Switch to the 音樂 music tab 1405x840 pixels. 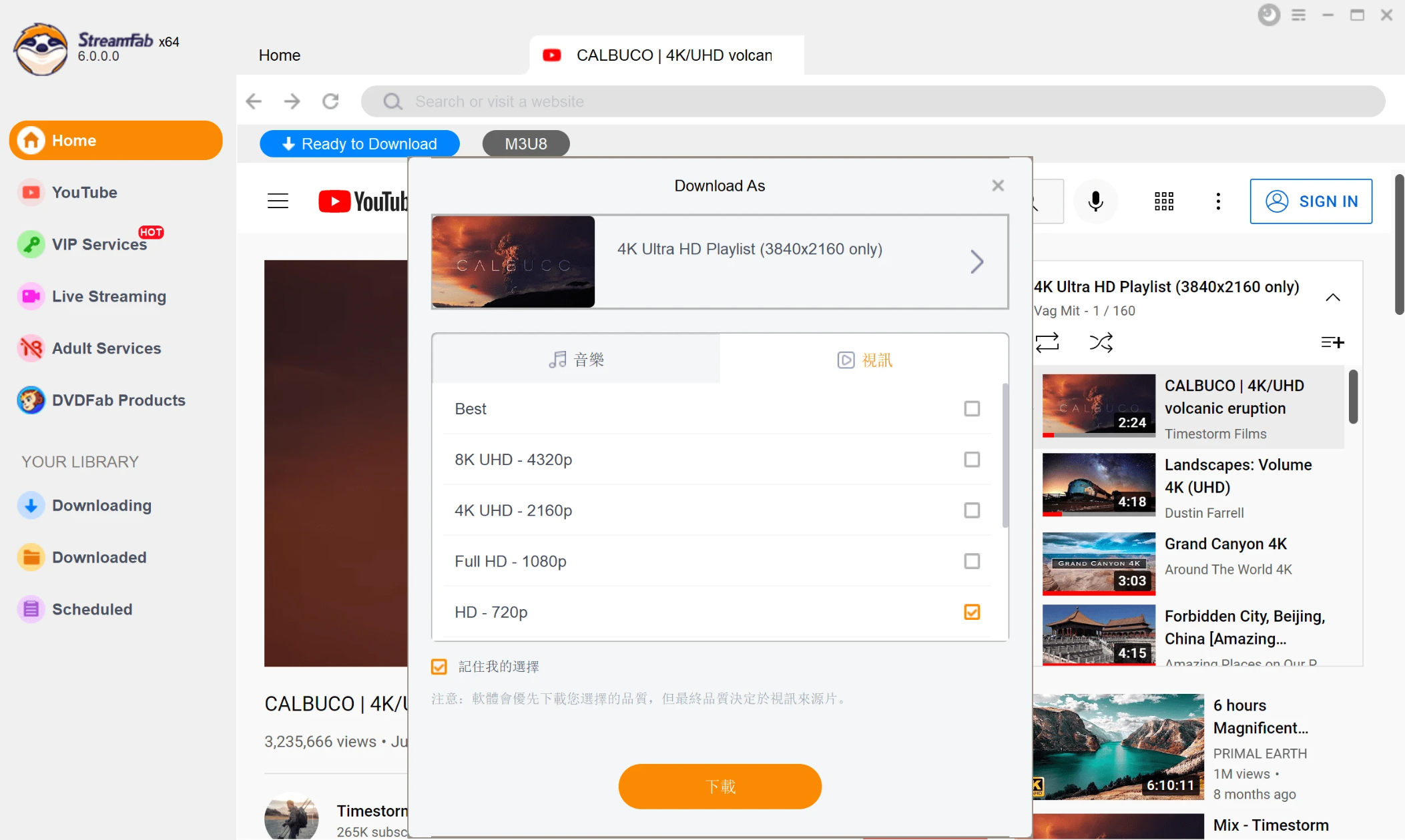[x=576, y=360]
